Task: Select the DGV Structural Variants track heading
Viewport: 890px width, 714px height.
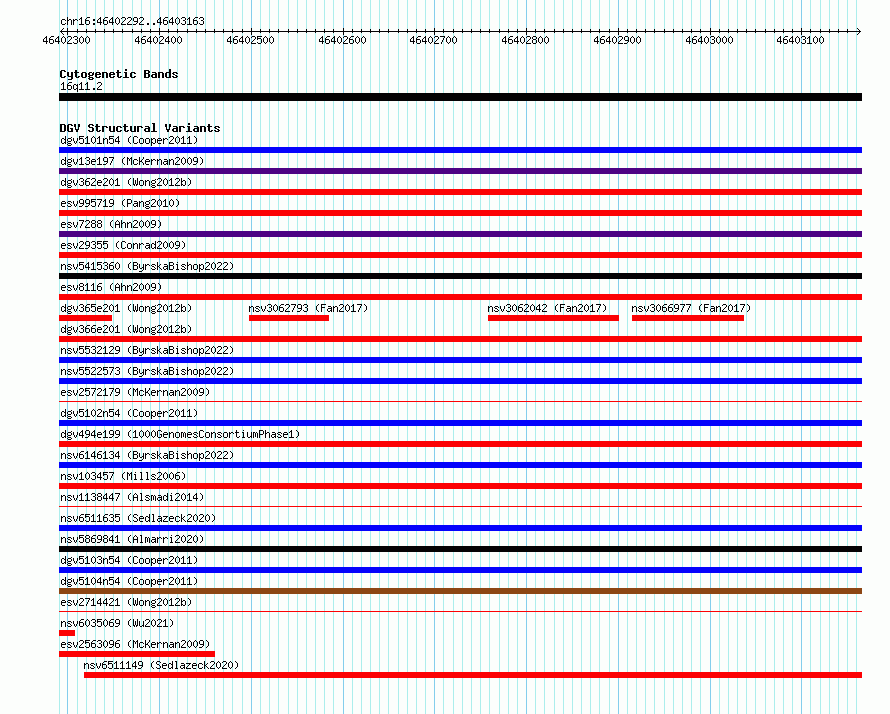Action: pos(140,128)
